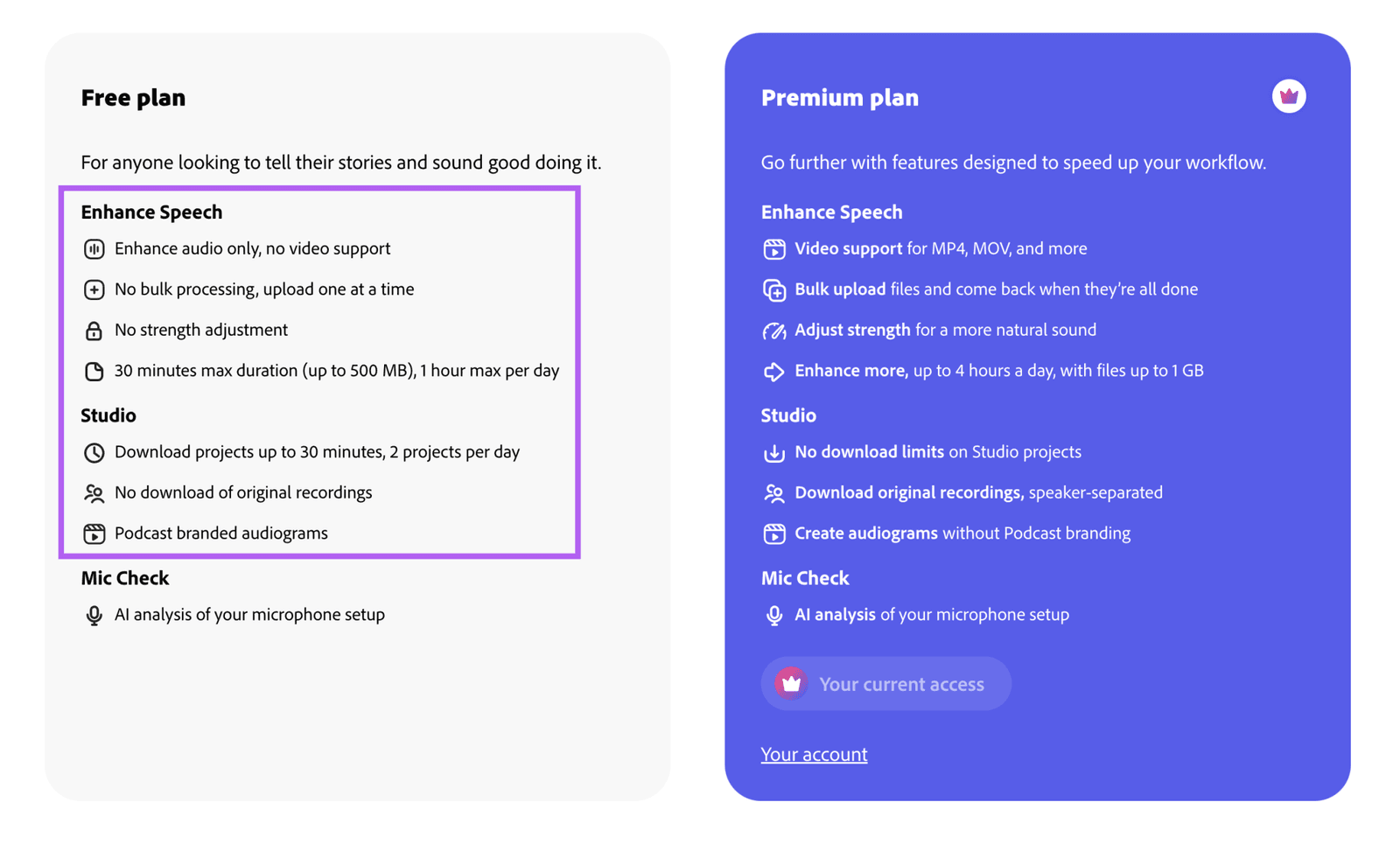Viewport: 1400px width, 844px height.
Task: Click the clock icon beside Download projects
Action: coord(94,452)
